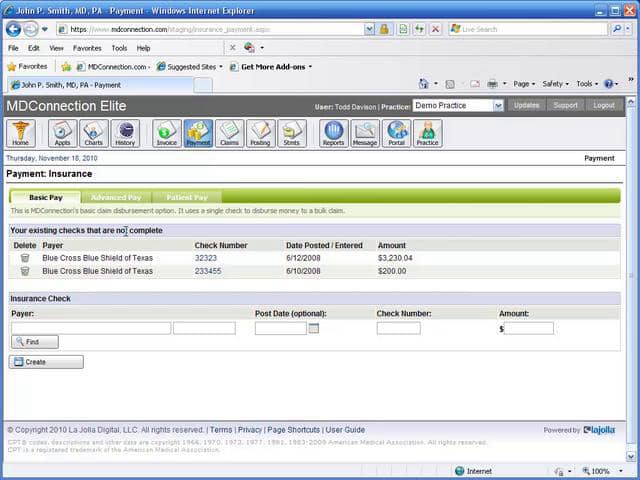640x480 pixels.
Task: Click the Support header button
Action: click(565, 105)
